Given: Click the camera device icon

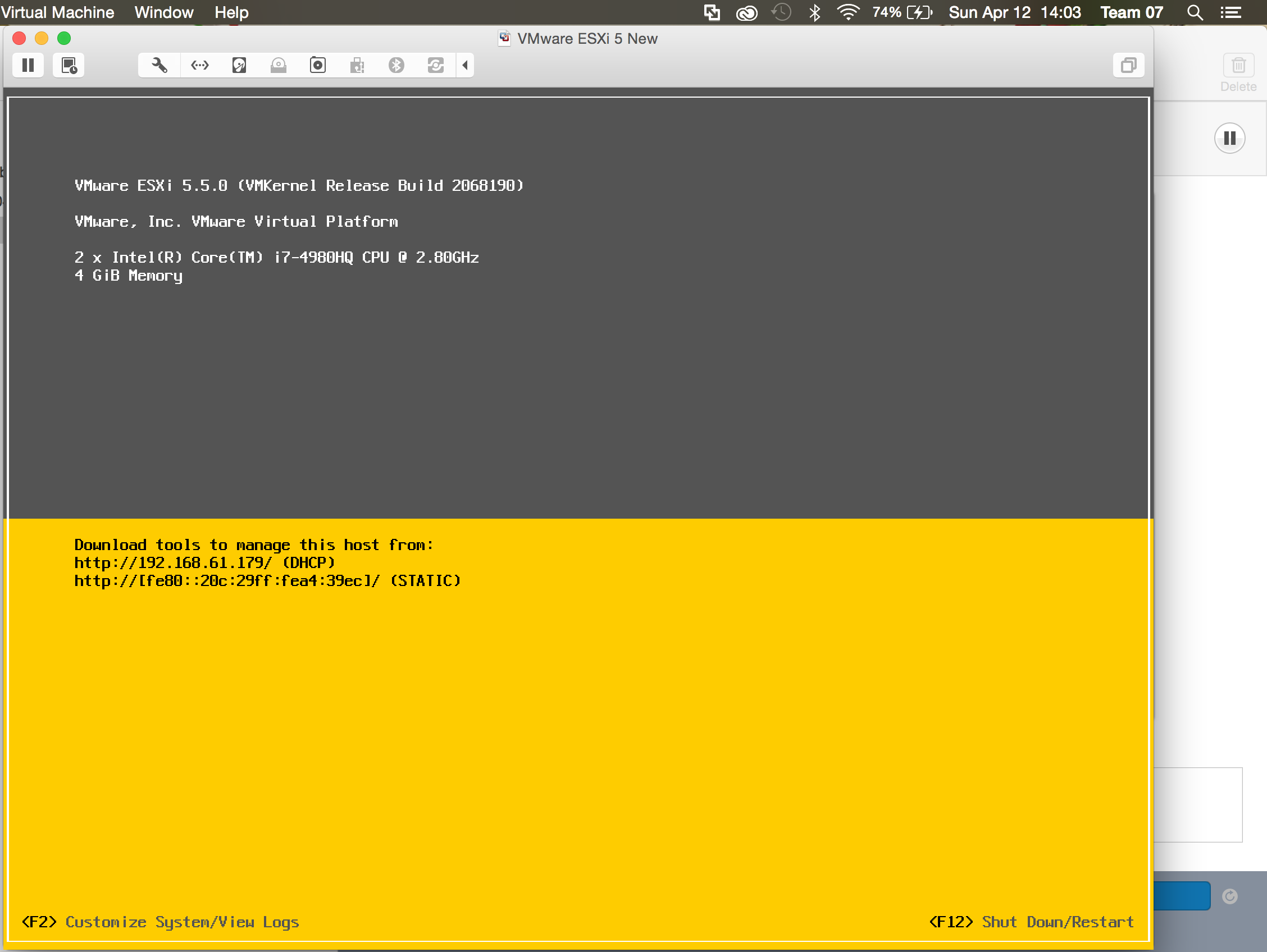Looking at the screenshot, I should point(318,65).
